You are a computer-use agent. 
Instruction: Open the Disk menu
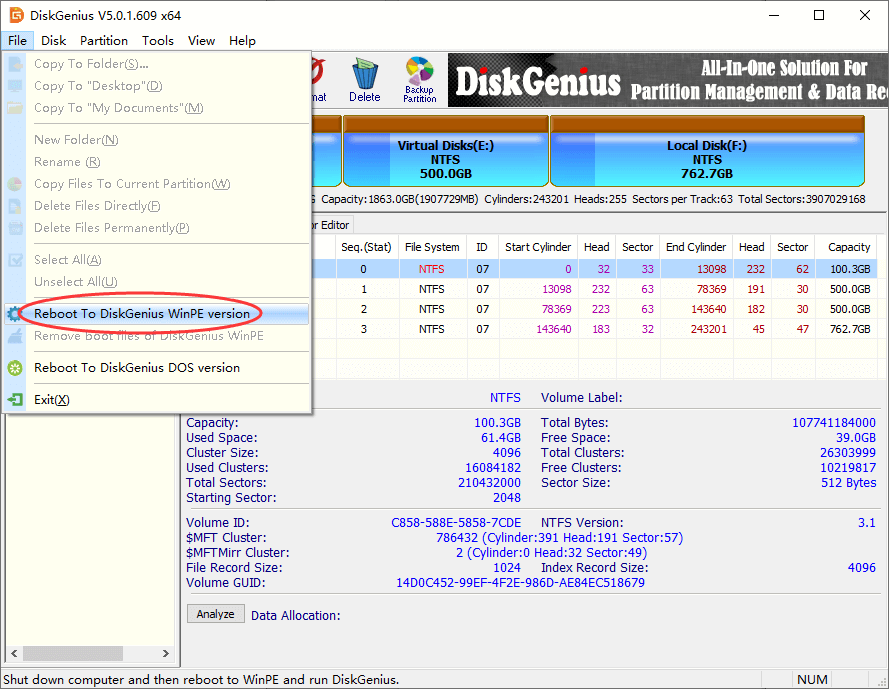[x=54, y=41]
